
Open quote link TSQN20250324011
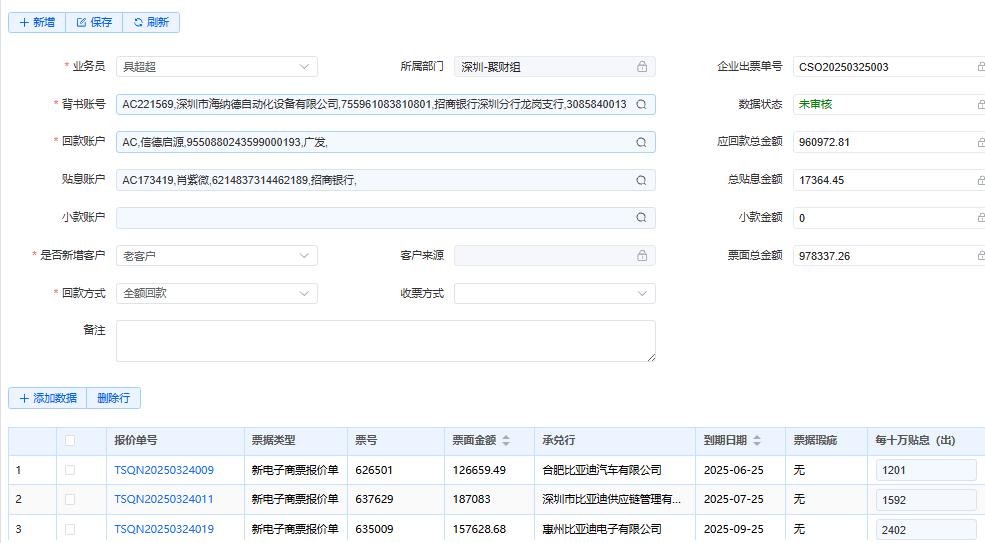164,499
